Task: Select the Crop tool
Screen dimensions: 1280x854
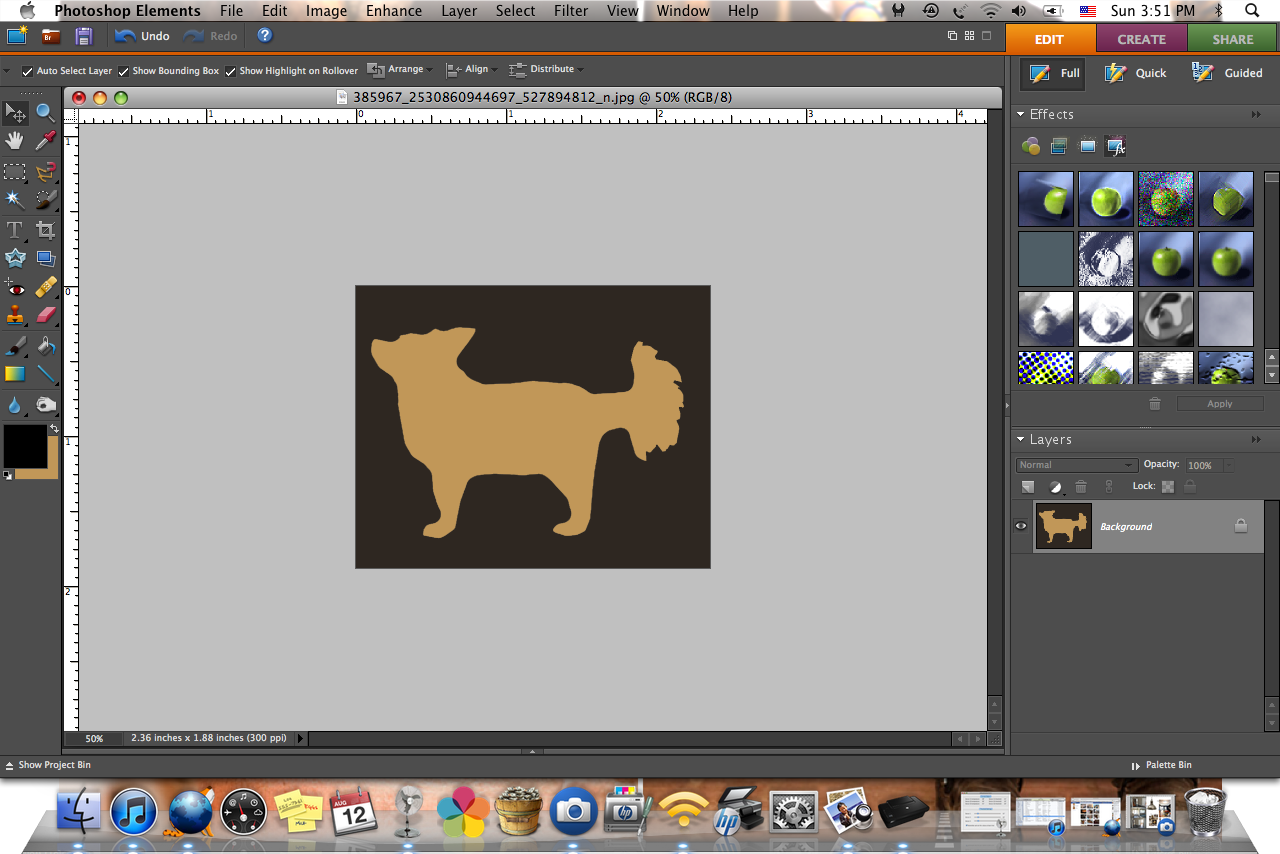Action: 46,230
